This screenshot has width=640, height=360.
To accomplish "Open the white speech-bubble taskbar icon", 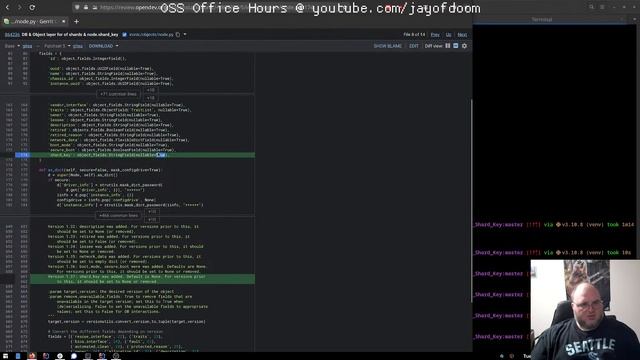I will [x=74, y=356].
